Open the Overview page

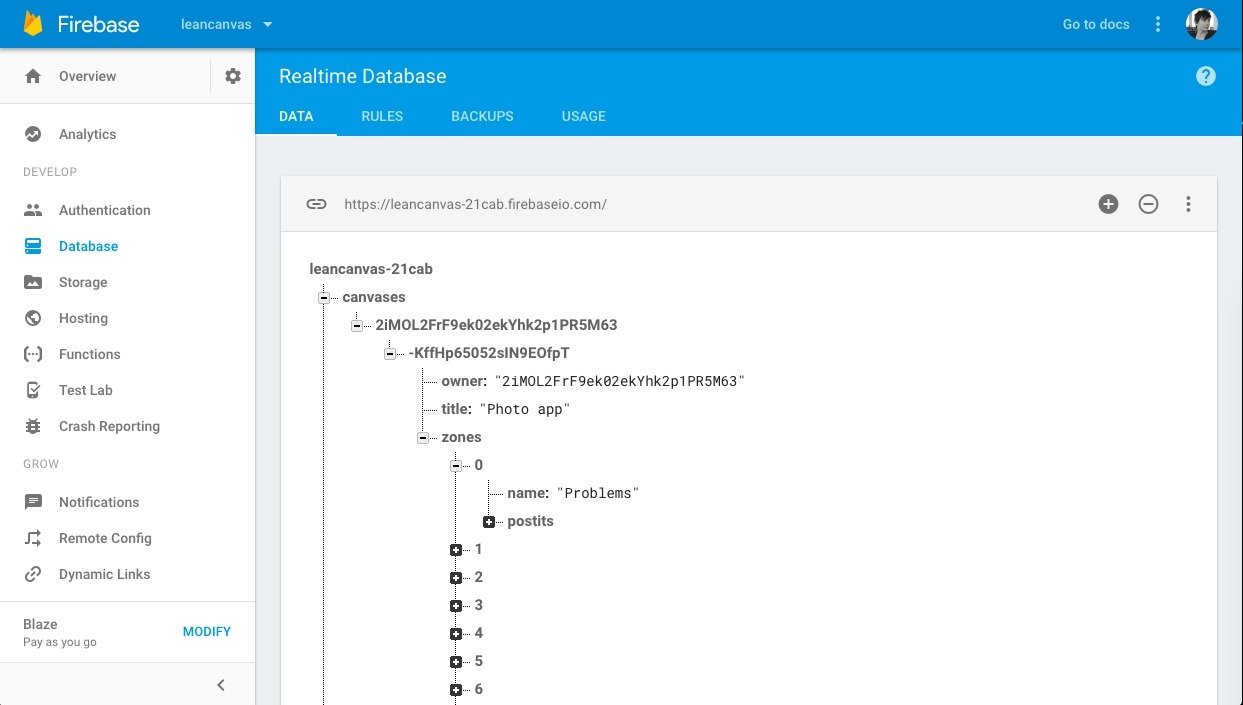tap(87, 76)
